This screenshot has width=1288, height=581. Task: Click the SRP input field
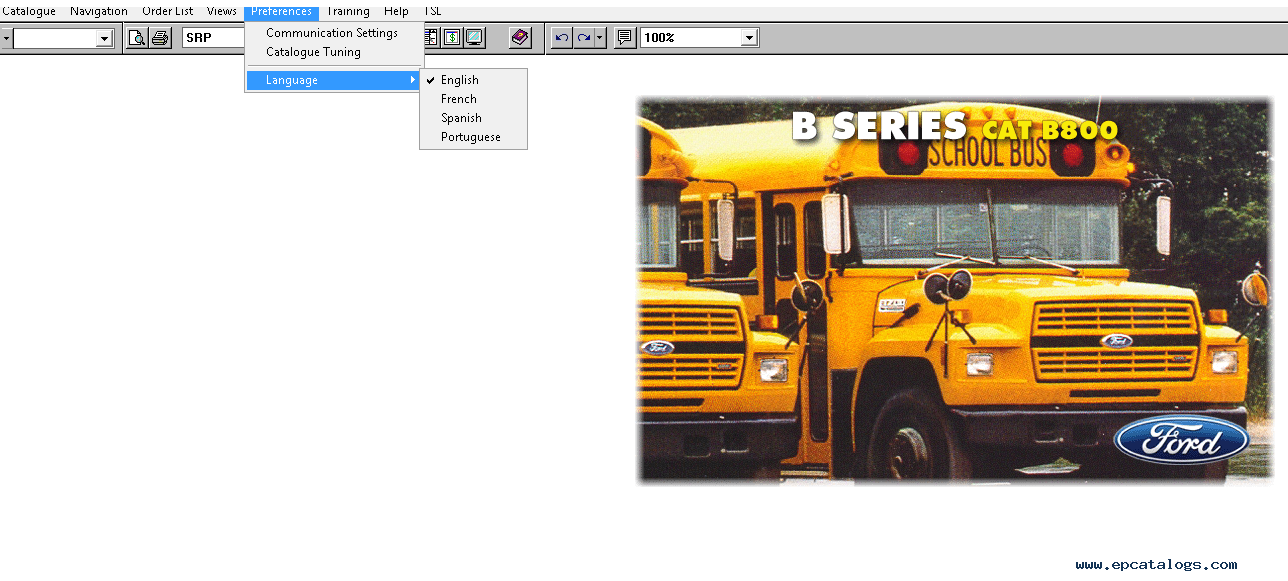(x=214, y=38)
